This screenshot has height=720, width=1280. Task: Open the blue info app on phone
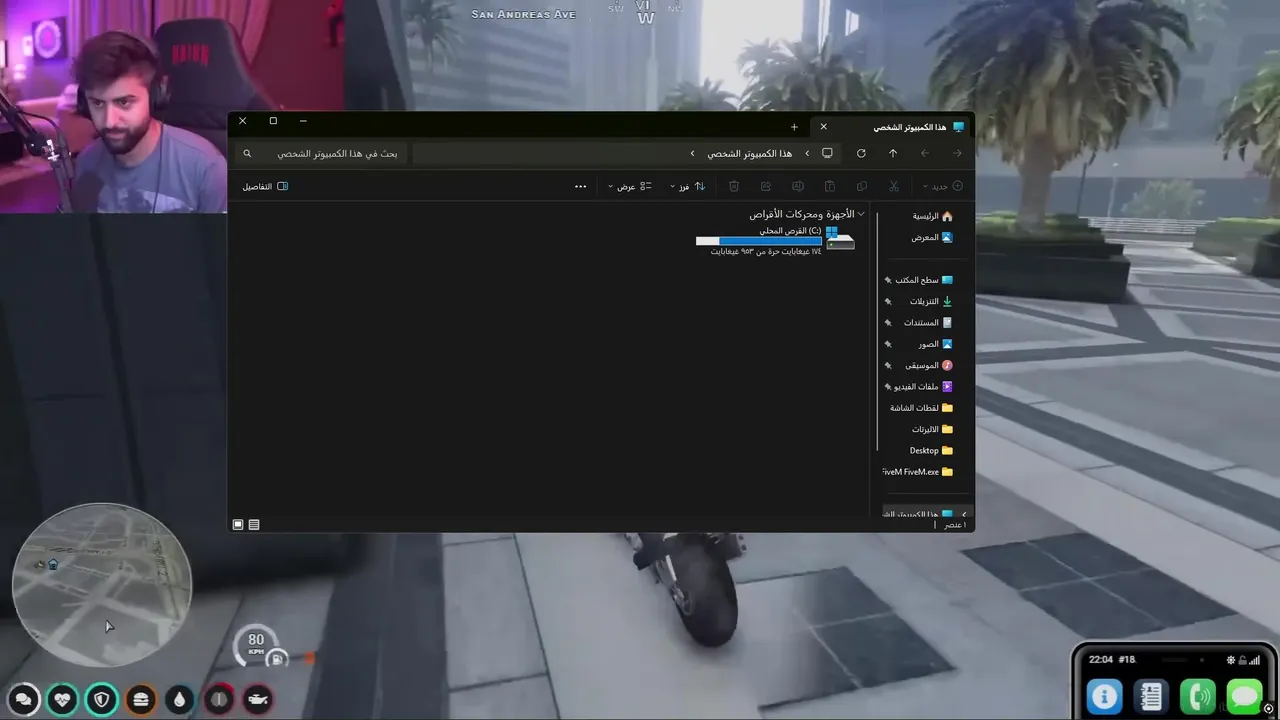pos(1104,696)
